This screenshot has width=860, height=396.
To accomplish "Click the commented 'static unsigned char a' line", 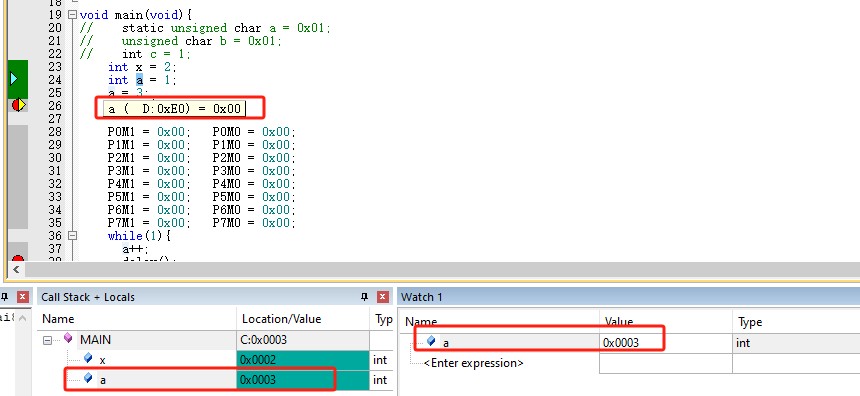I will [x=205, y=28].
